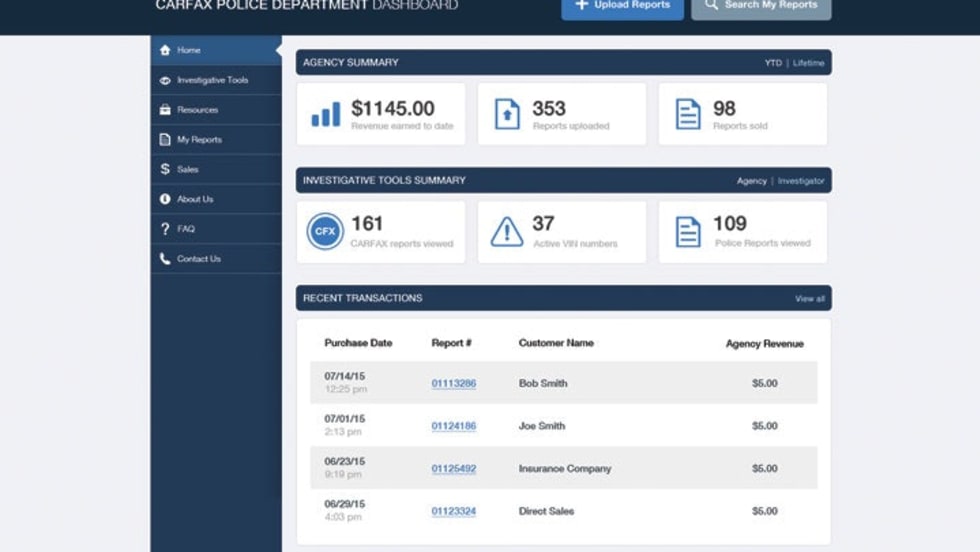Click View all in Recent Transactions

809,299
